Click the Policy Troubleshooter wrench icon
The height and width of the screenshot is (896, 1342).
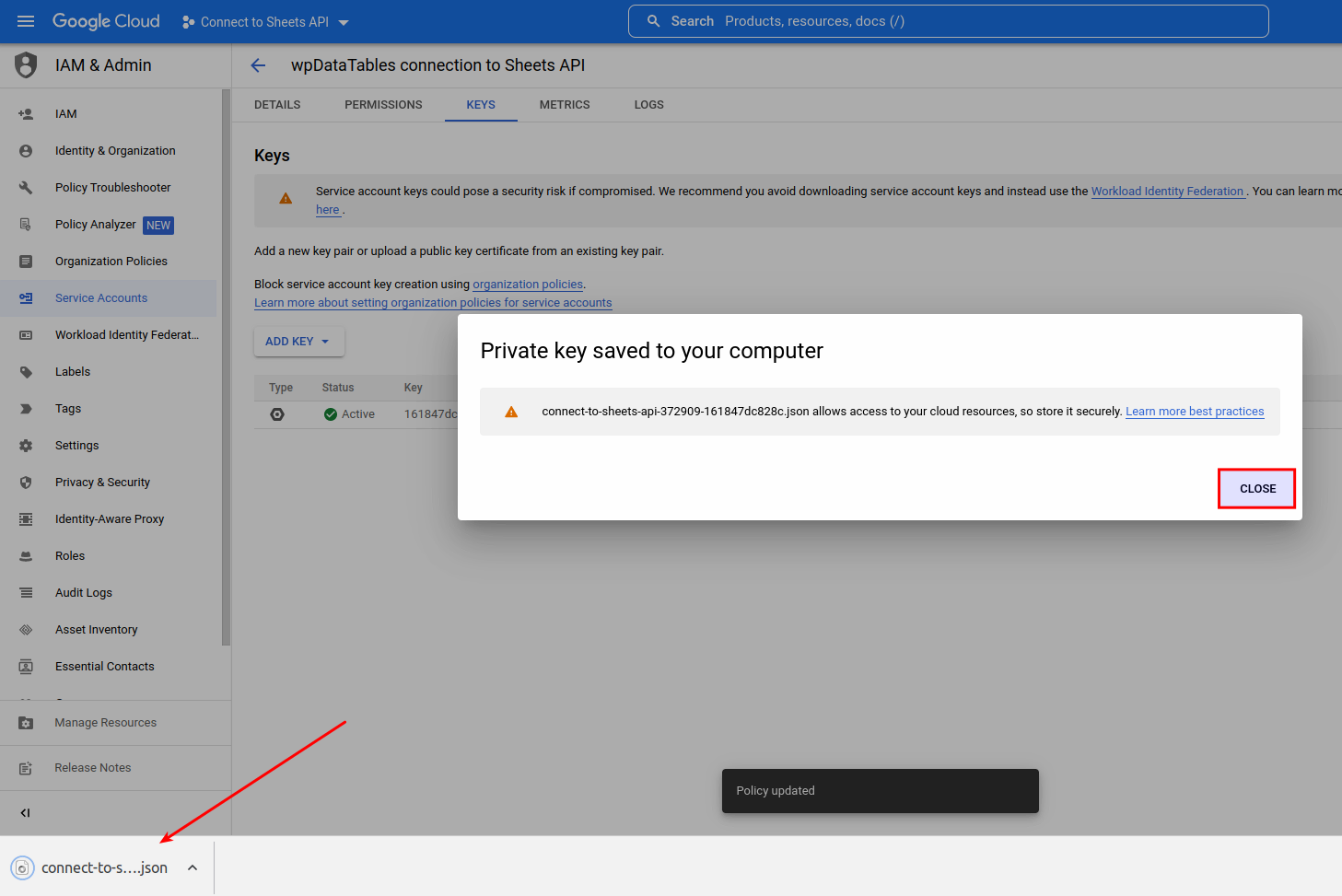[25, 187]
